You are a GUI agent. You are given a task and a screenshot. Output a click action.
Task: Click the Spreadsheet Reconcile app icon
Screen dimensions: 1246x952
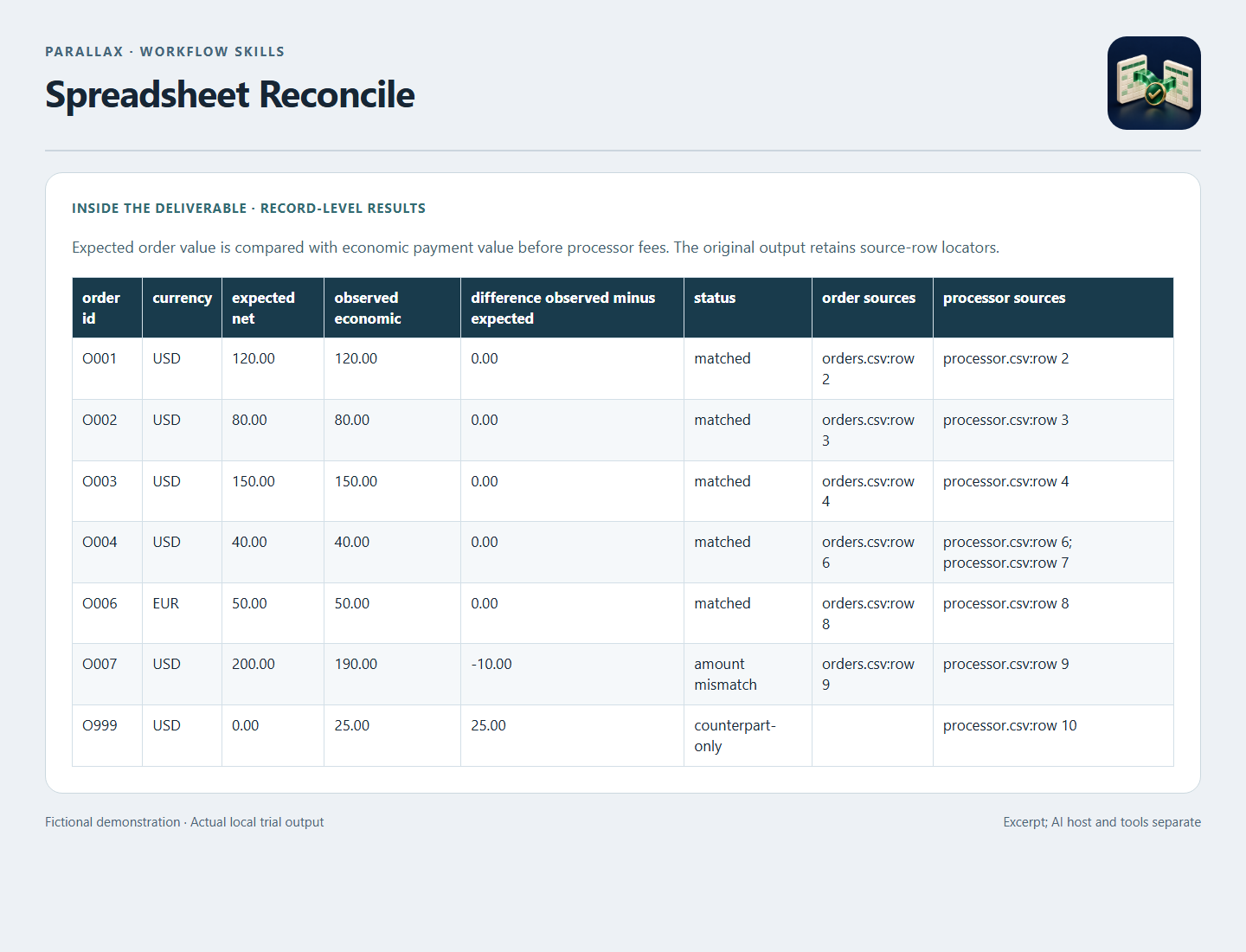(1153, 83)
